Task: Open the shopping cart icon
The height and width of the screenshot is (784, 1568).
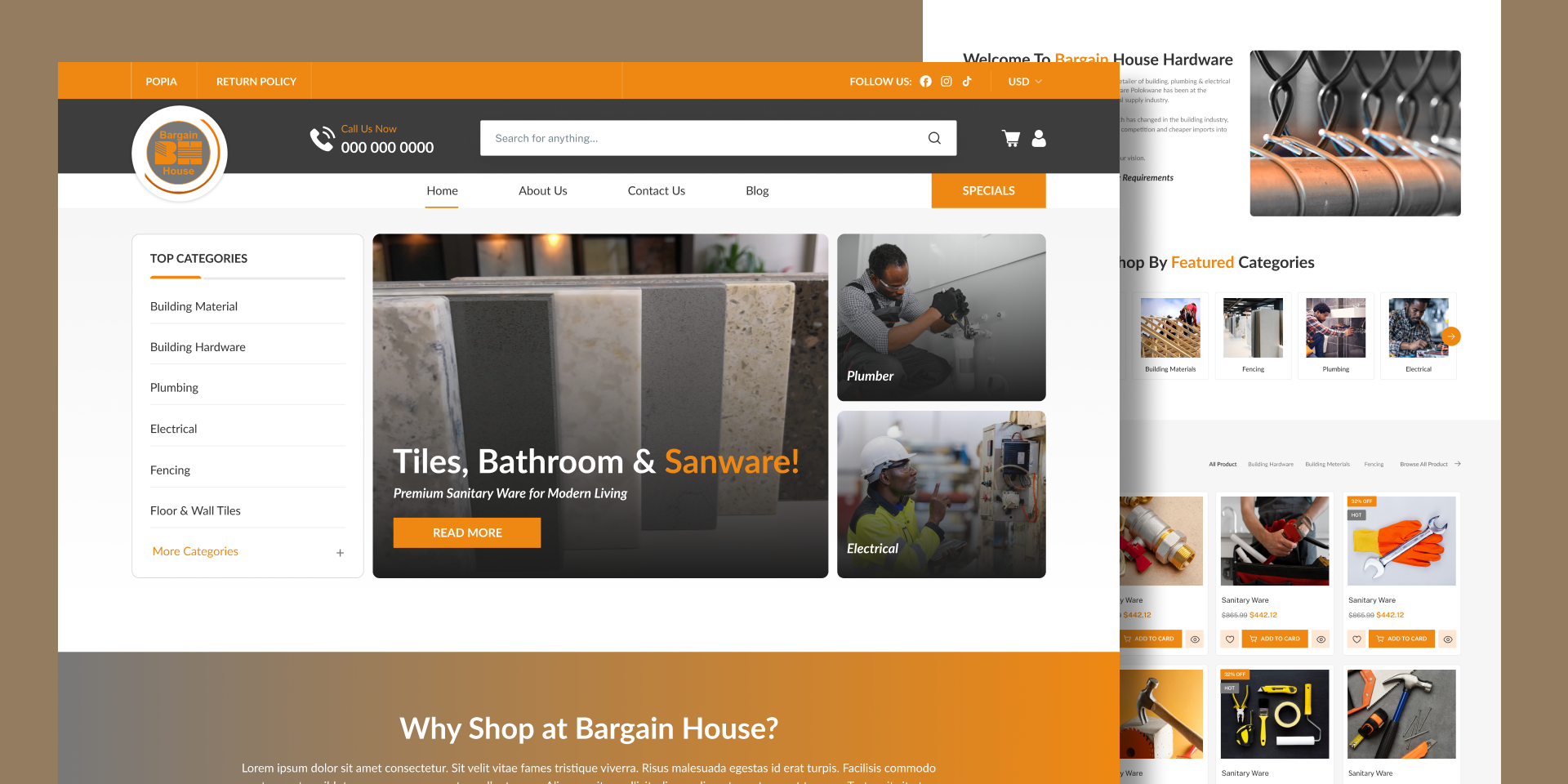Action: 1011,139
